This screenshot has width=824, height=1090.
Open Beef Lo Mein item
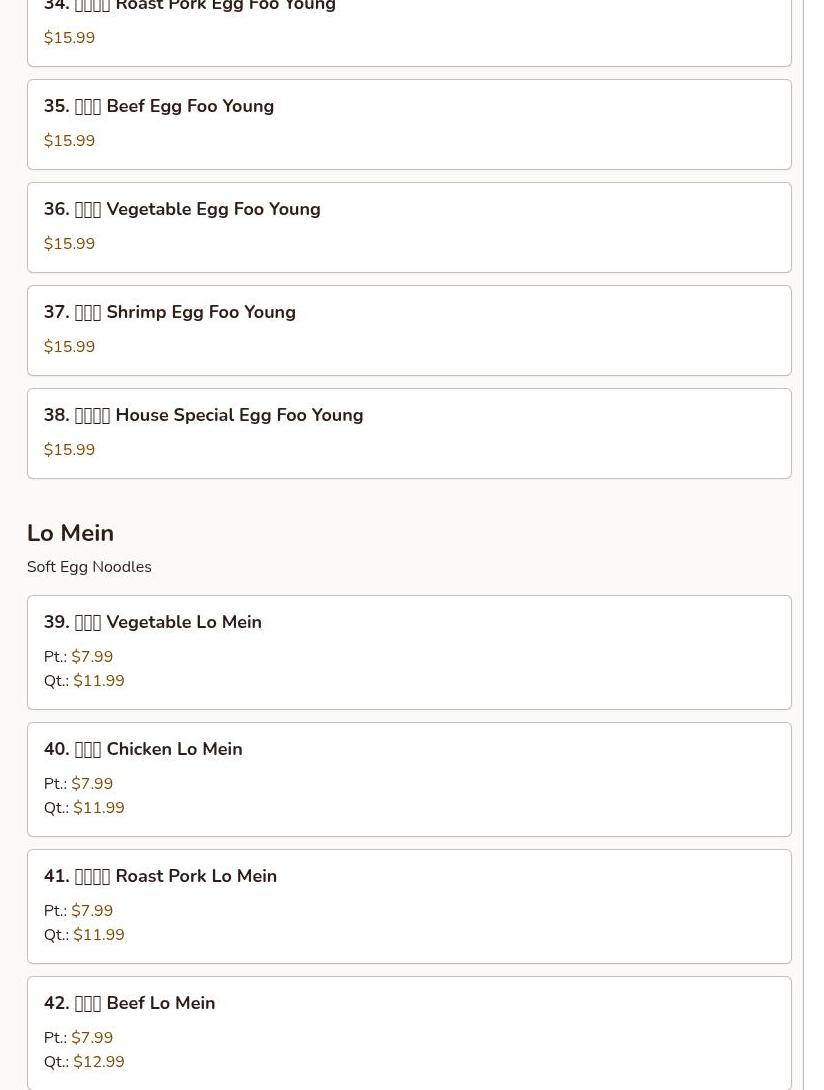(409, 1033)
